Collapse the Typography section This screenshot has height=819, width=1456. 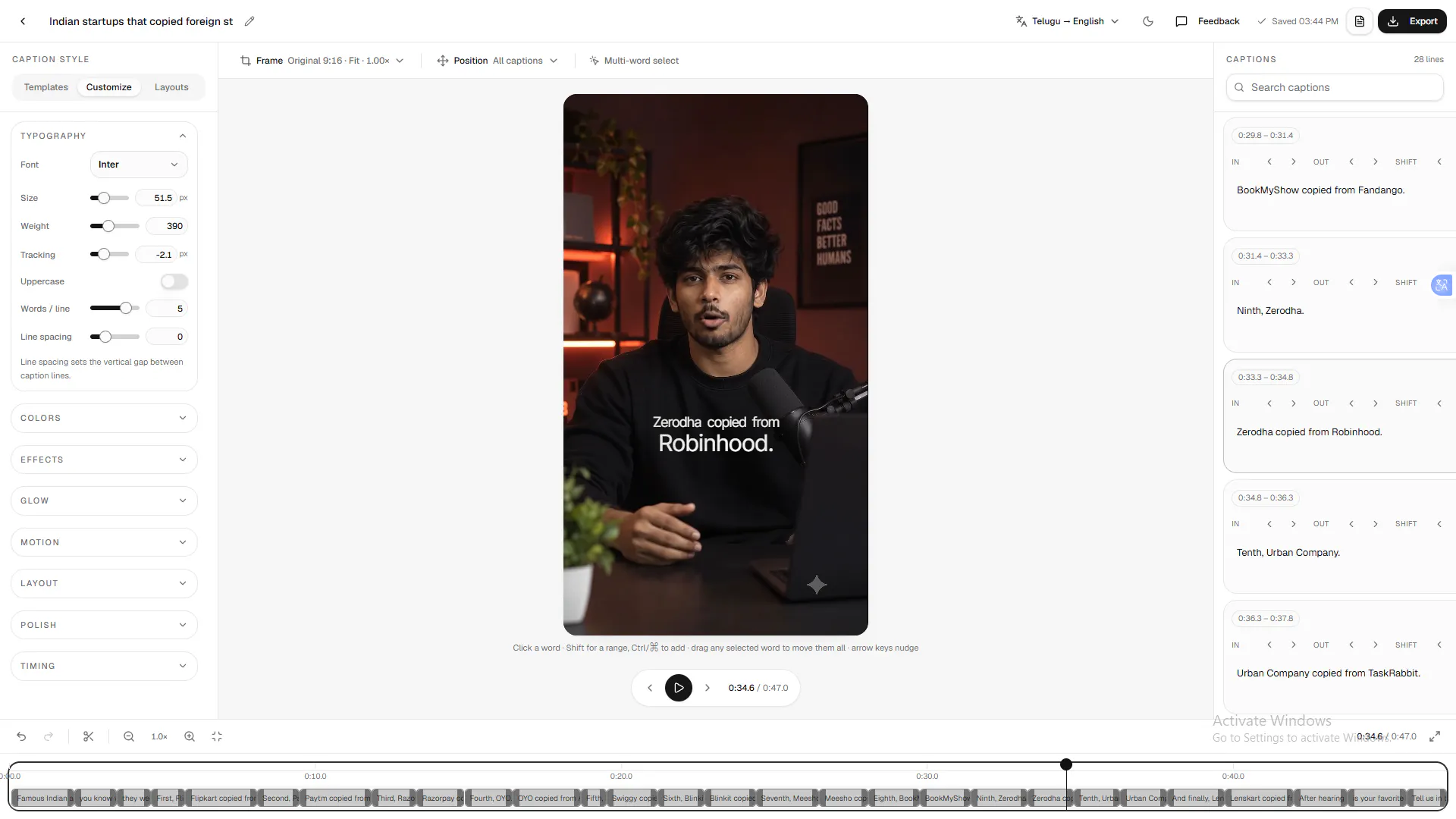104,136
